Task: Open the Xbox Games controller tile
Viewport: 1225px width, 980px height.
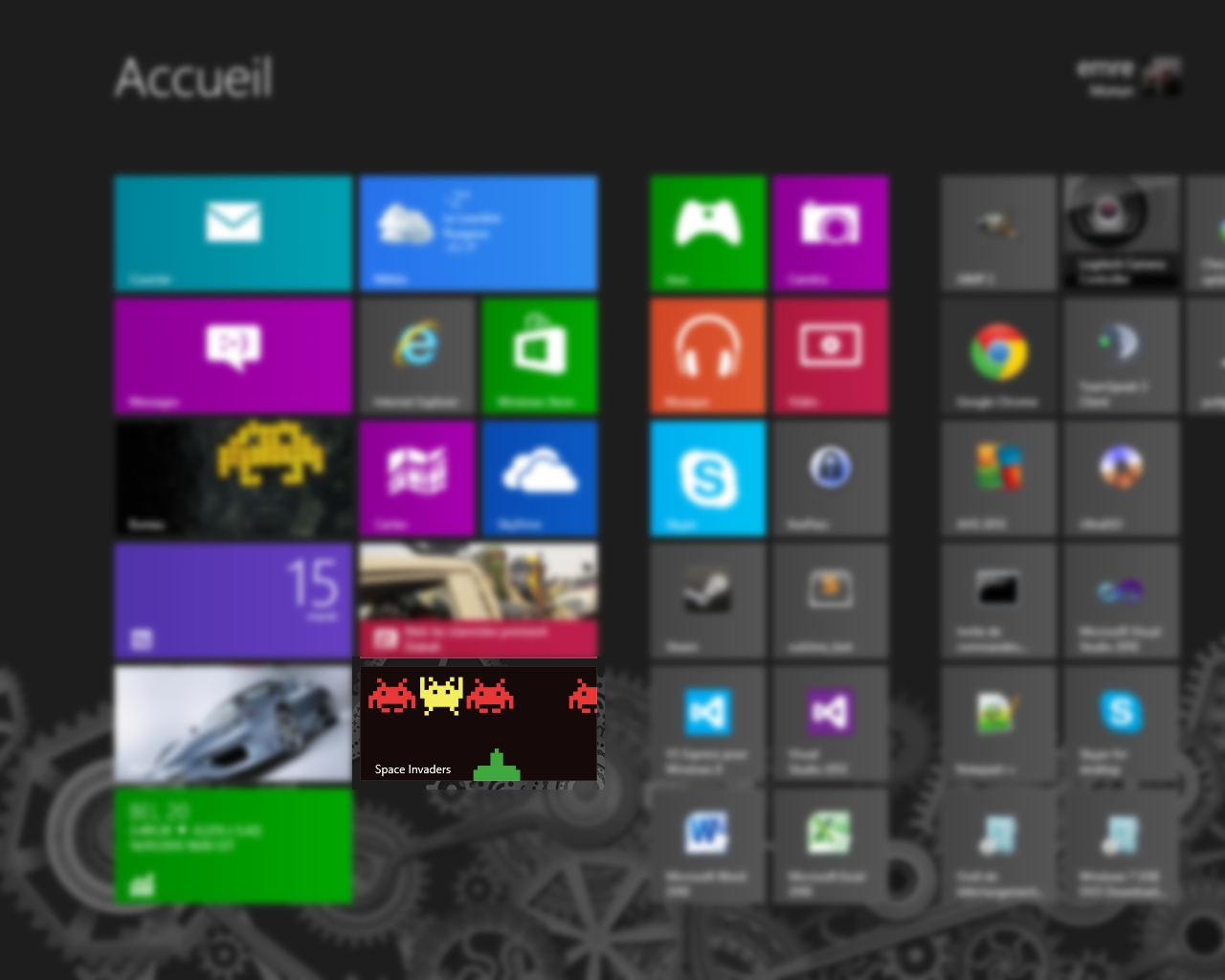Action: 707,233
